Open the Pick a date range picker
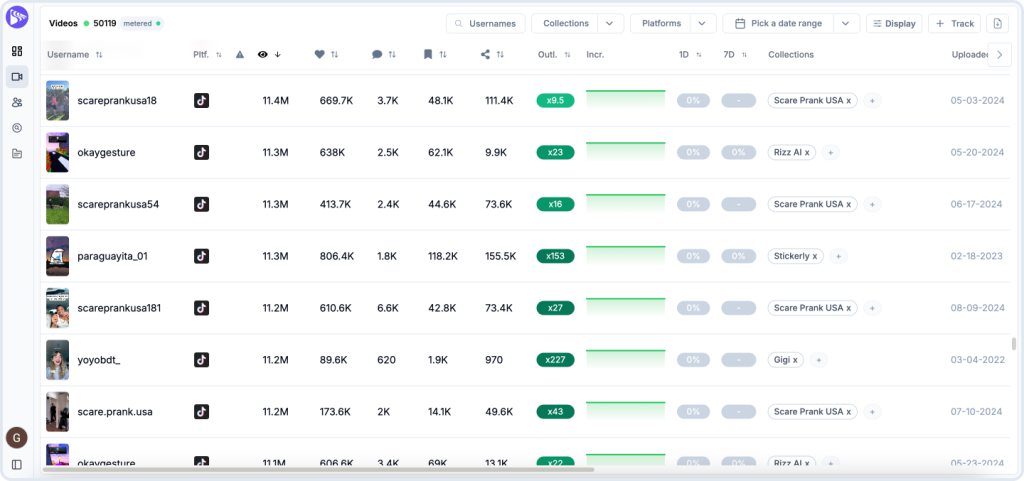Image resolution: width=1024 pixels, height=481 pixels. [778, 23]
